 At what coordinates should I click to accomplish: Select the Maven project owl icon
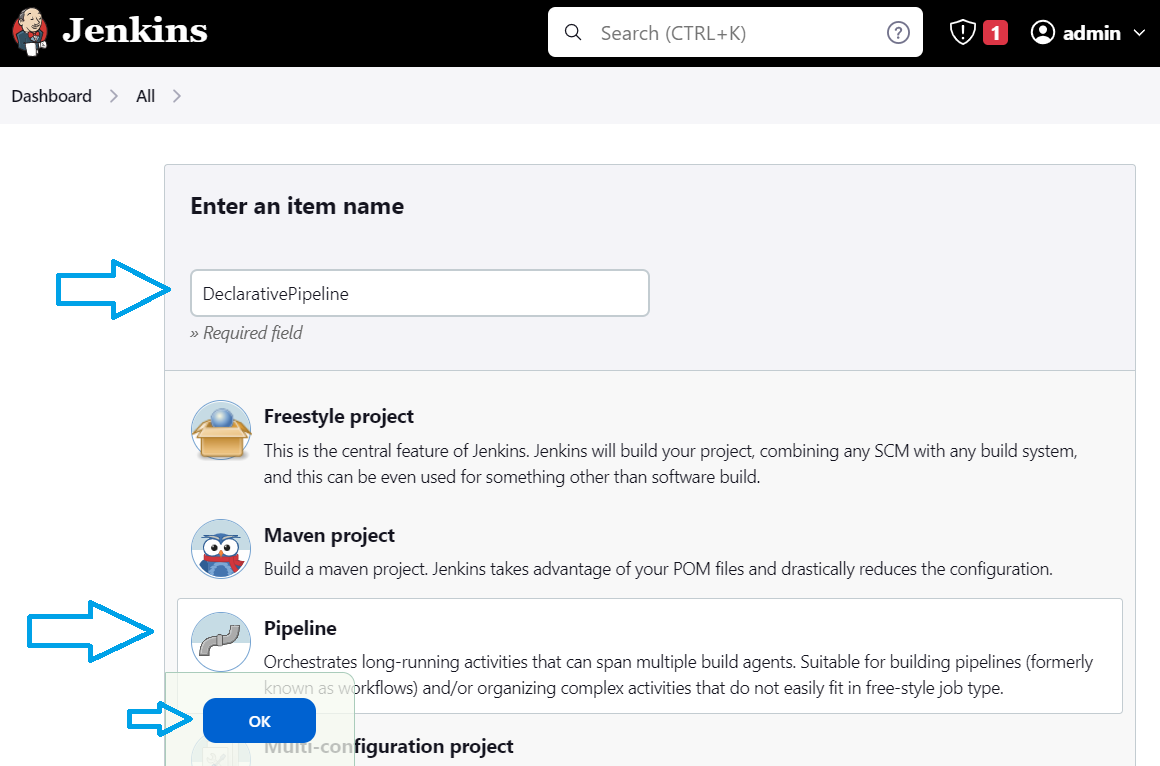[x=221, y=549]
